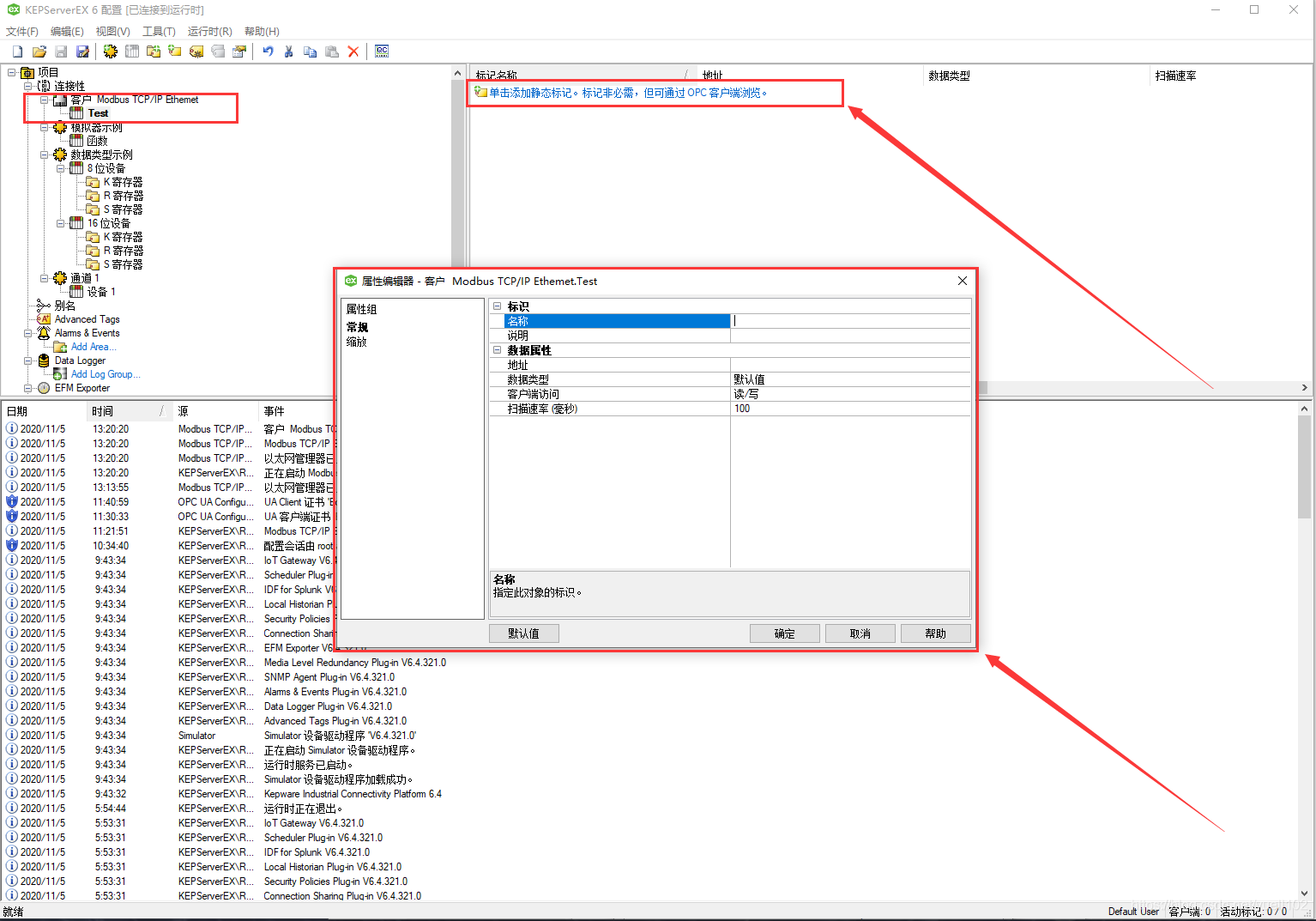Screen dimensions: 1316x921
Task: Open a project with the folder icon
Action: 39,52
